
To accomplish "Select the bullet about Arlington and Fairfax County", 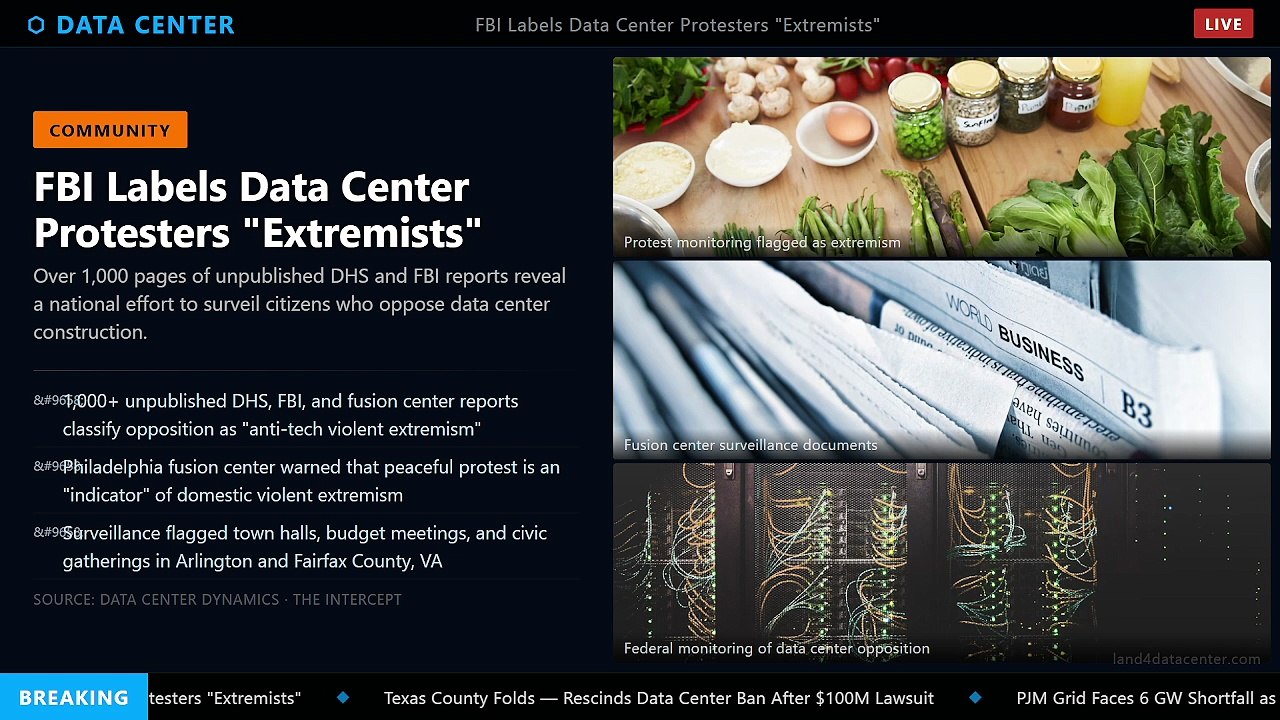I will 304,547.
